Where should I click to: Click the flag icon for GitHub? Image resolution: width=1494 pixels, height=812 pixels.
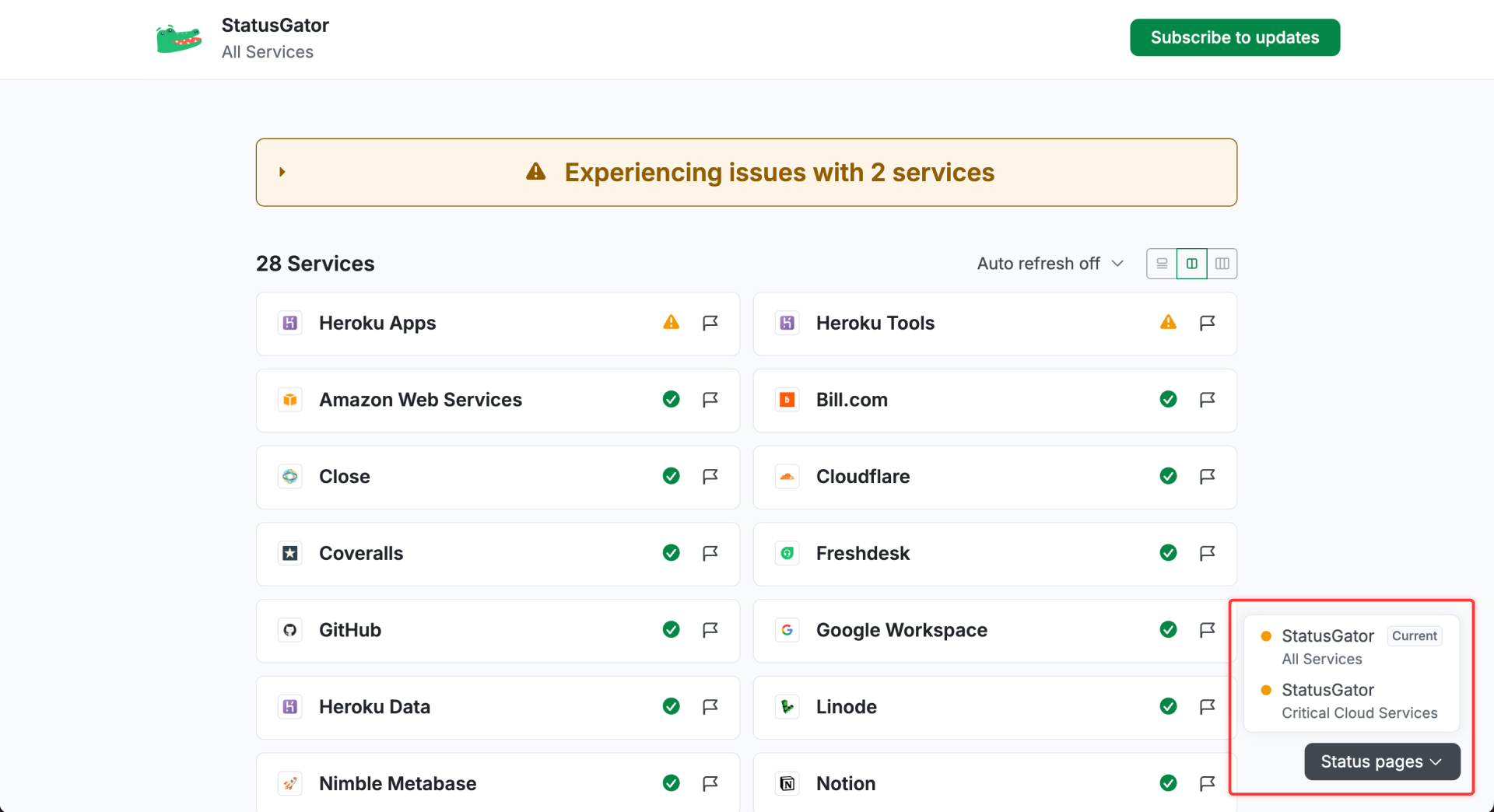(x=710, y=630)
